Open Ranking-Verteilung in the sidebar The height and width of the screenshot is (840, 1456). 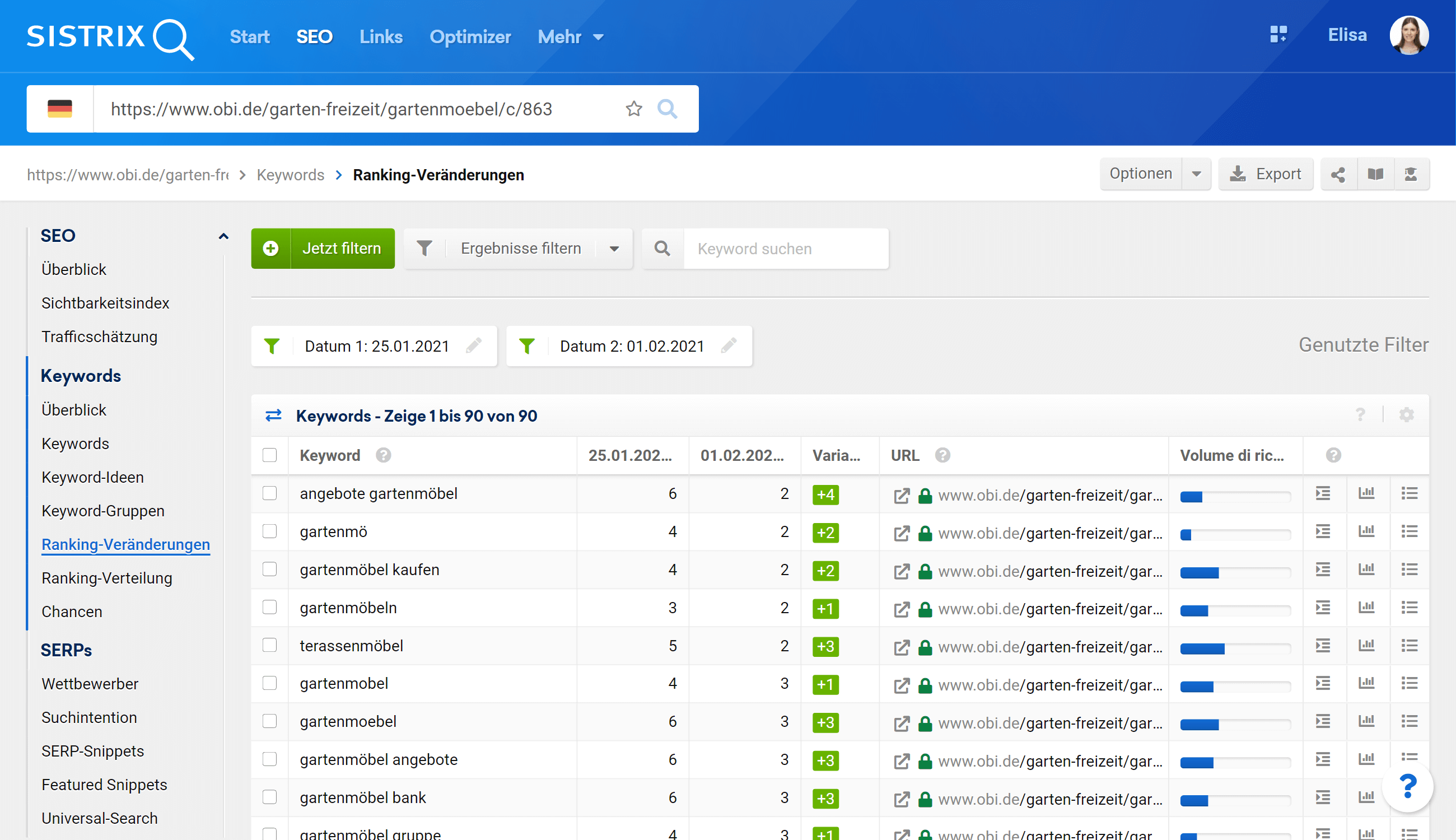(107, 578)
